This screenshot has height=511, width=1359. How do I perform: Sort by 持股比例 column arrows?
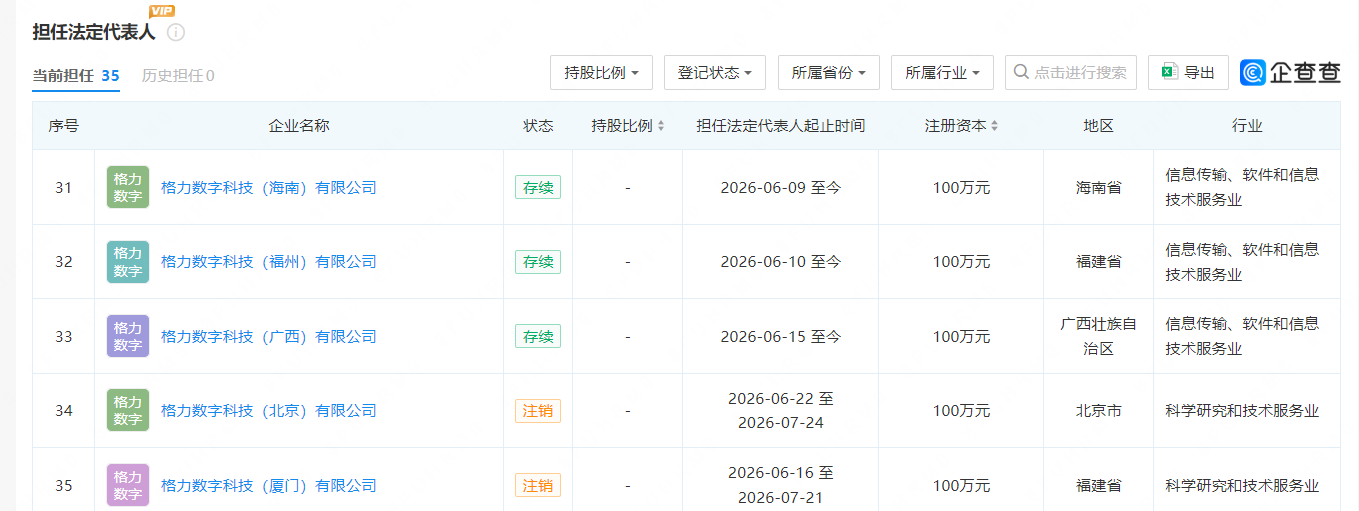pos(660,126)
